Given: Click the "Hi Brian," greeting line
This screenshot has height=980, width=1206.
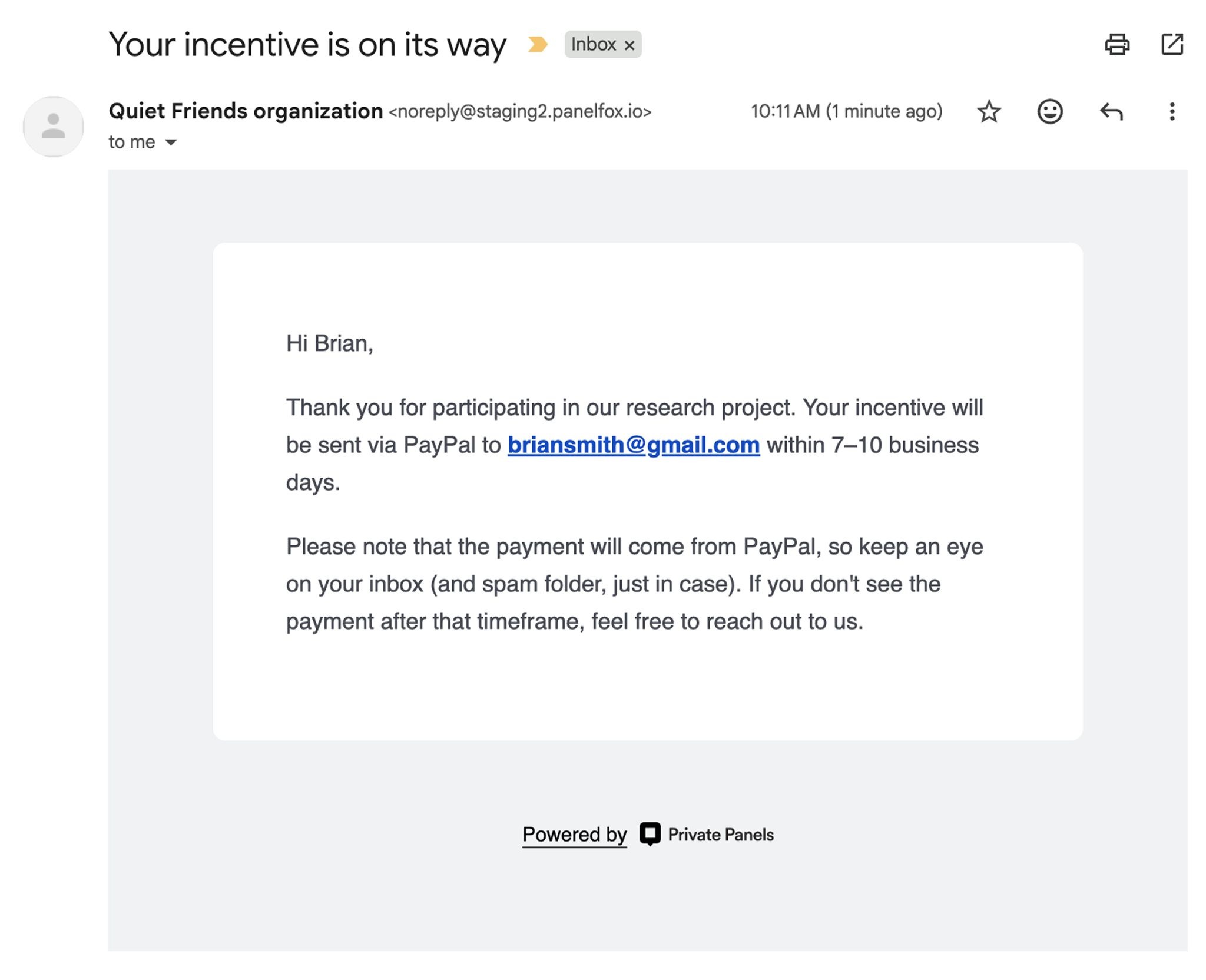Looking at the screenshot, I should pyautogui.click(x=329, y=343).
